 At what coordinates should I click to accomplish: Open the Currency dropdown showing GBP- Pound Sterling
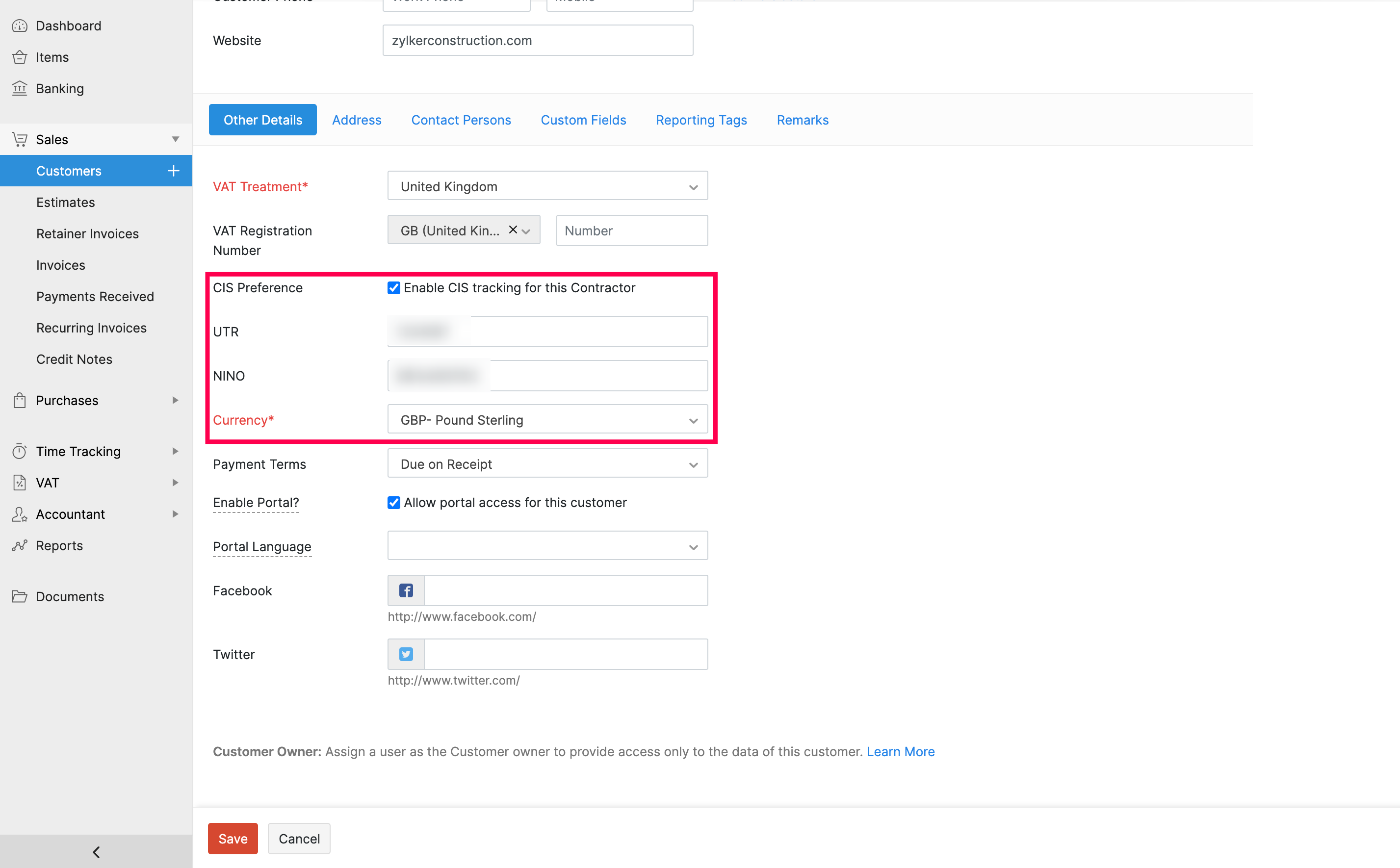(x=546, y=420)
